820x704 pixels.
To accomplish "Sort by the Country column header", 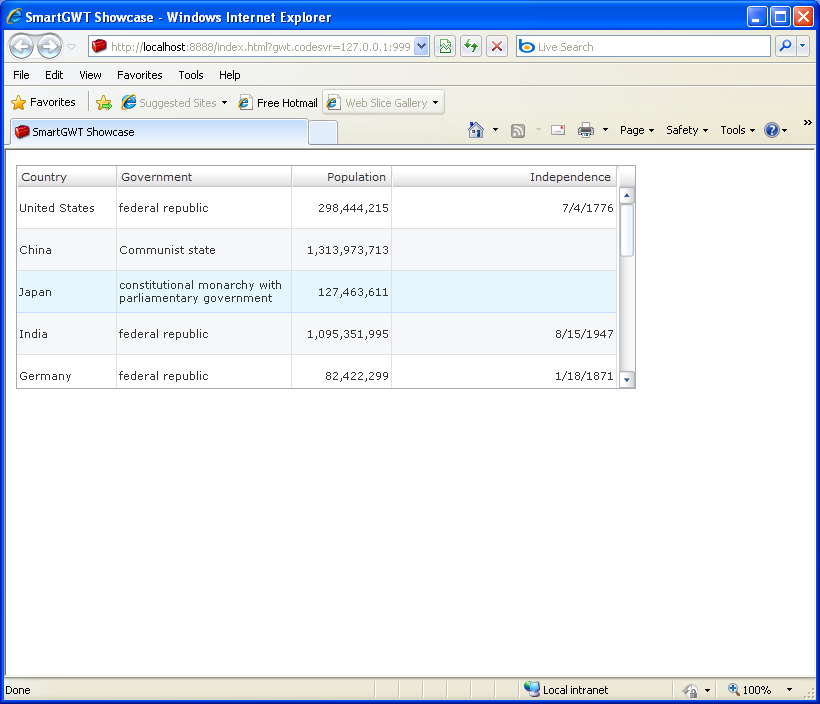I will tap(66, 177).
